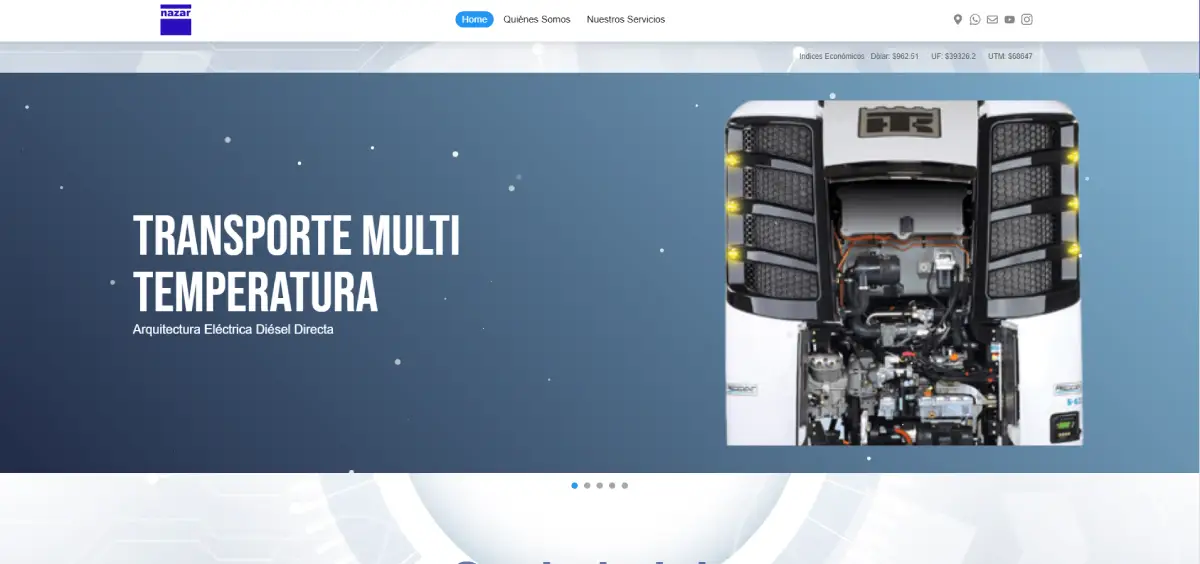This screenshot has width=1200, height=564.
Task: Click the refrigeration unit image
Action: (x=904, y=272)
